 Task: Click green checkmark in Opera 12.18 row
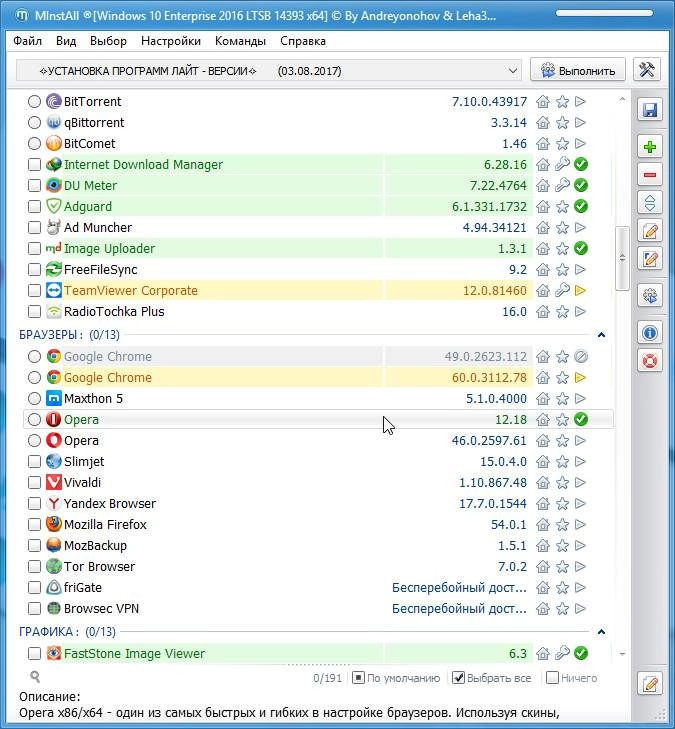581,419
